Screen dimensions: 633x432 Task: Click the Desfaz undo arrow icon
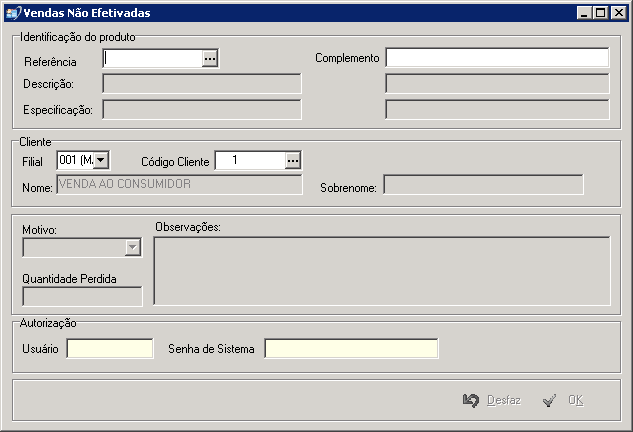pyautogui.click(x=471, y=400)
